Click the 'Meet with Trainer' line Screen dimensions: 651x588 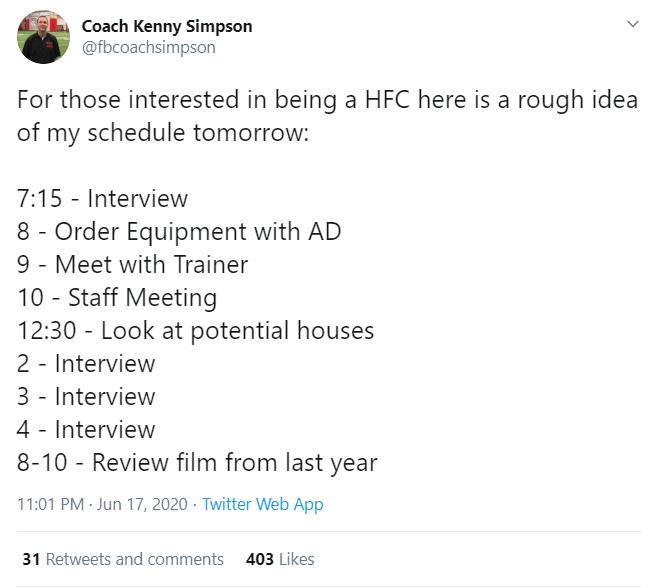[132, 265]
